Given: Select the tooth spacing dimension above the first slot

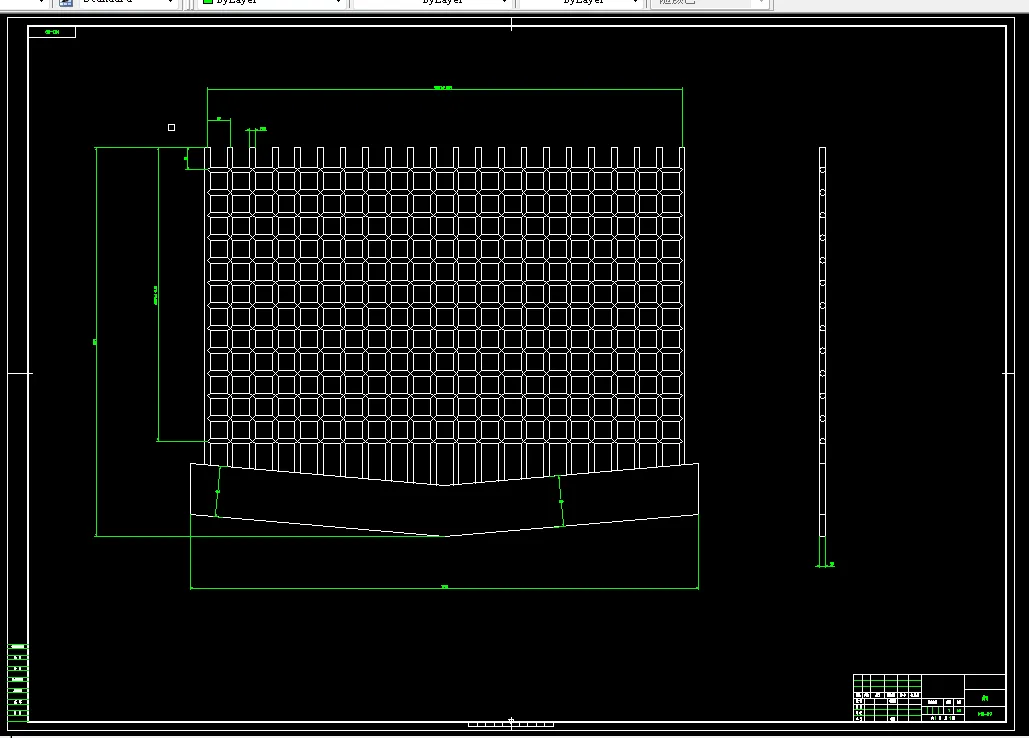Looking at the screenshot, I should click(219, 119).
